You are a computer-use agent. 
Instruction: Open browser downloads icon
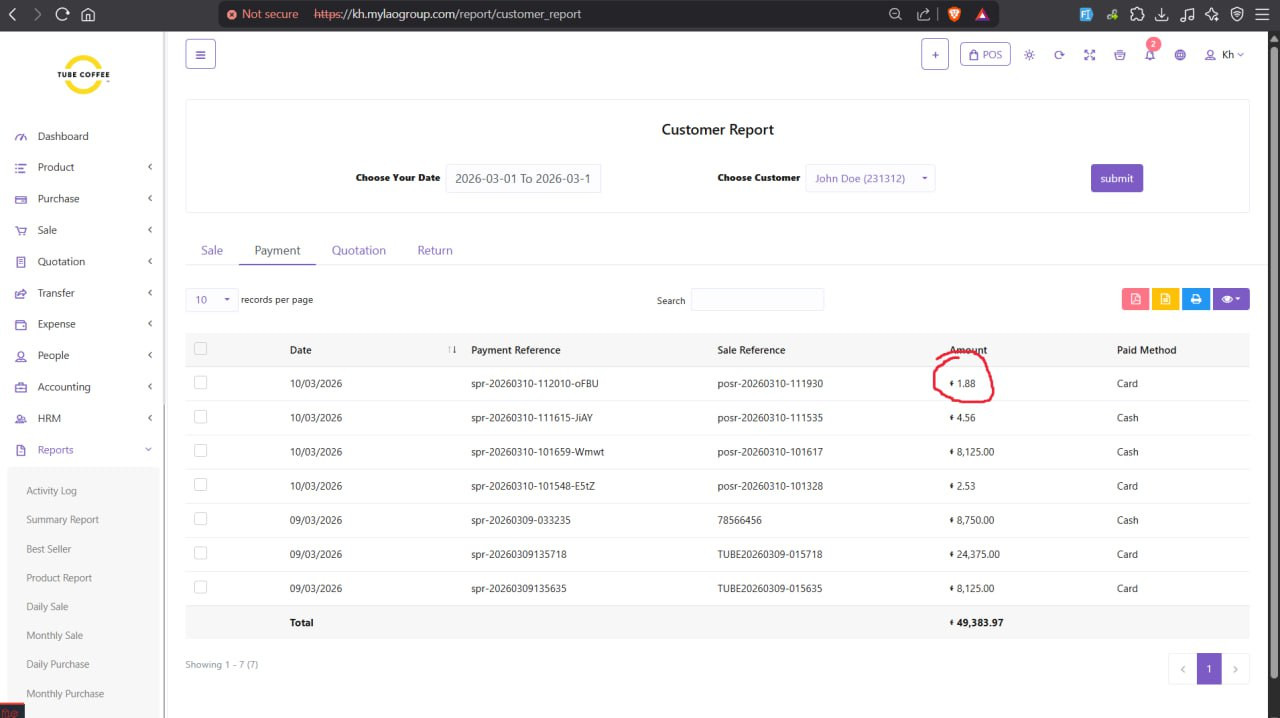click(x=1162, y=14)
